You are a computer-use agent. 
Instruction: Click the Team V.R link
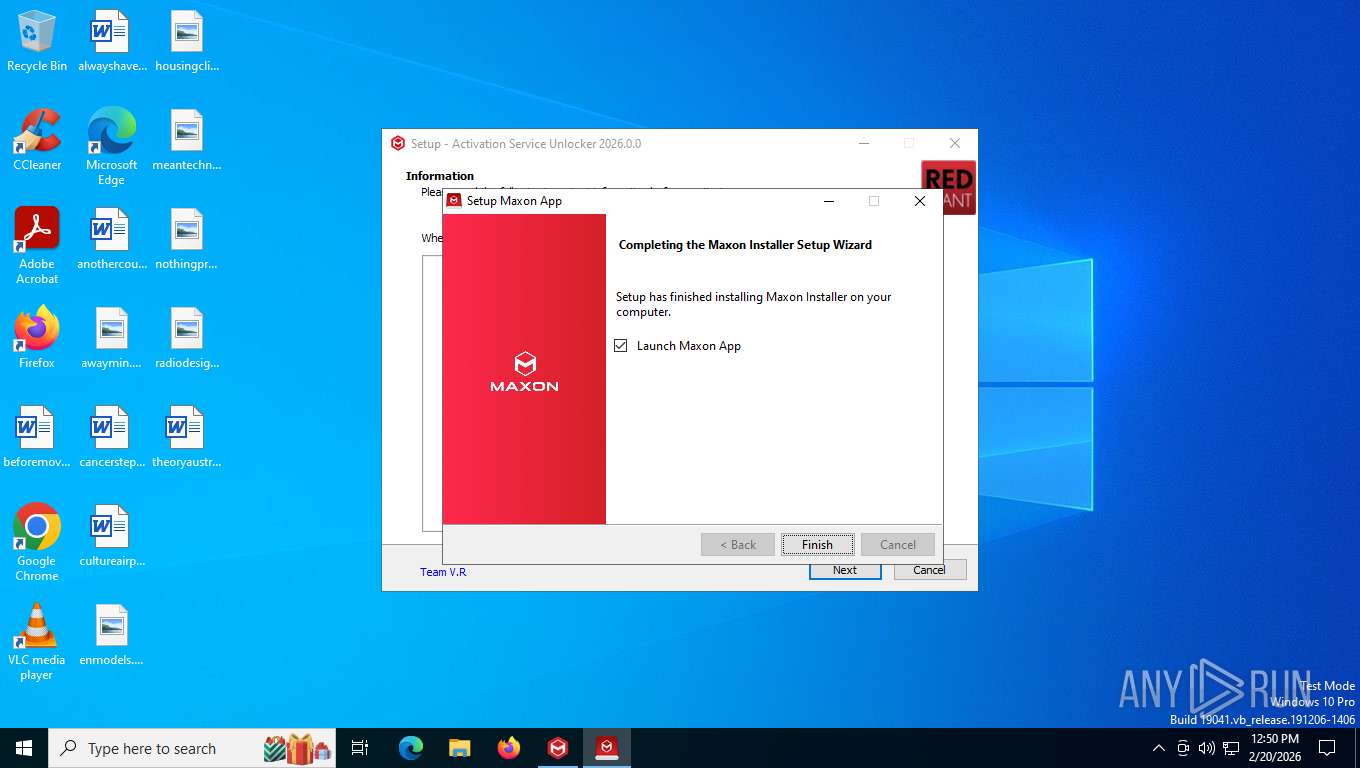(443, 572)
